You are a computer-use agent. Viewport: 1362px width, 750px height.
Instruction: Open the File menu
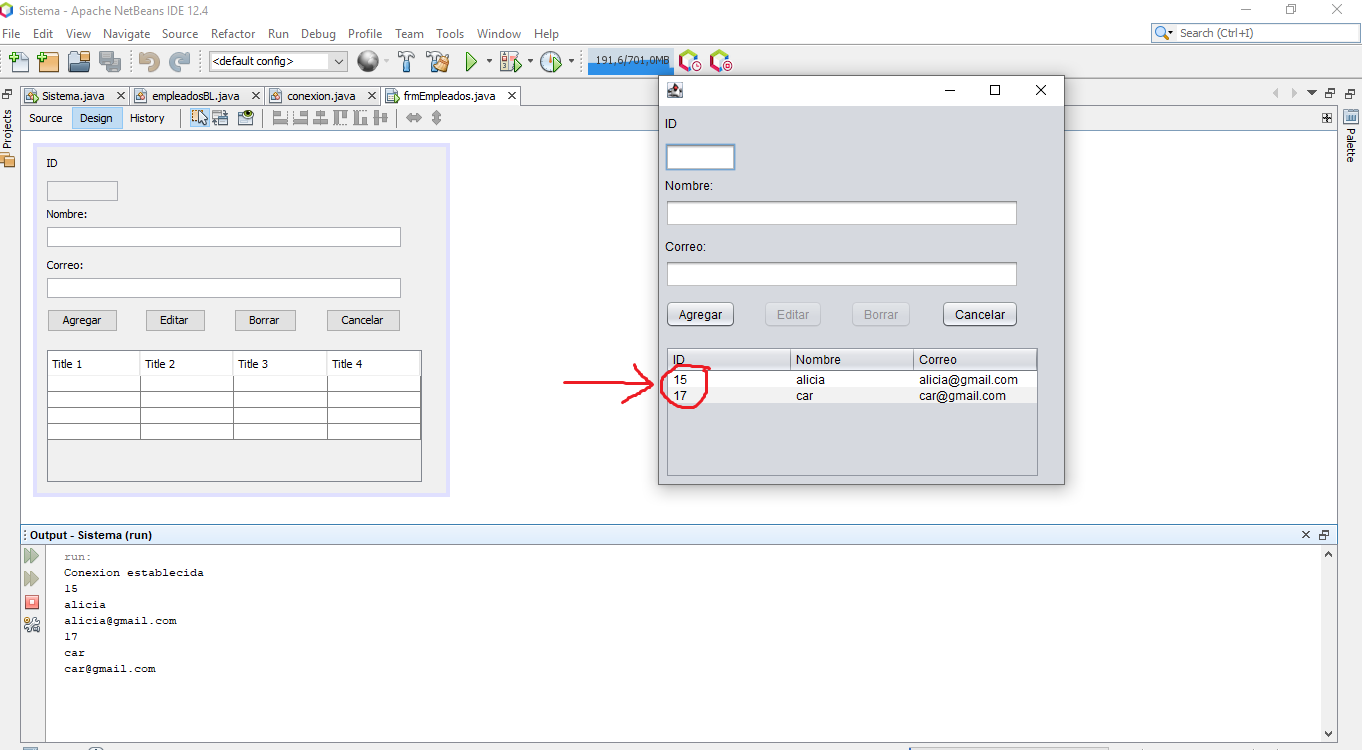tap(11, 34)
